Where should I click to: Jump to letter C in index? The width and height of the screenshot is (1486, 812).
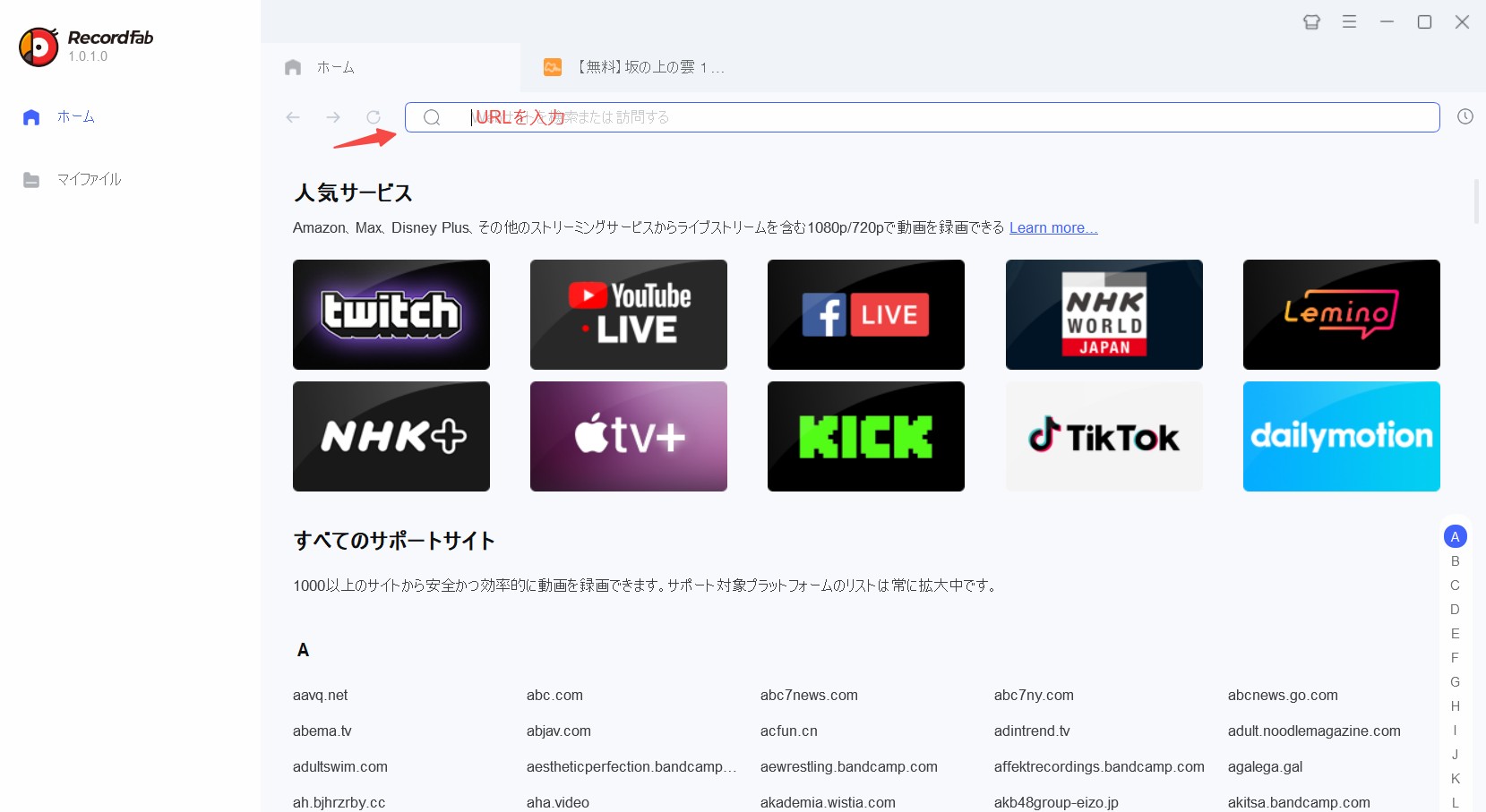(x=1456, y=585)
